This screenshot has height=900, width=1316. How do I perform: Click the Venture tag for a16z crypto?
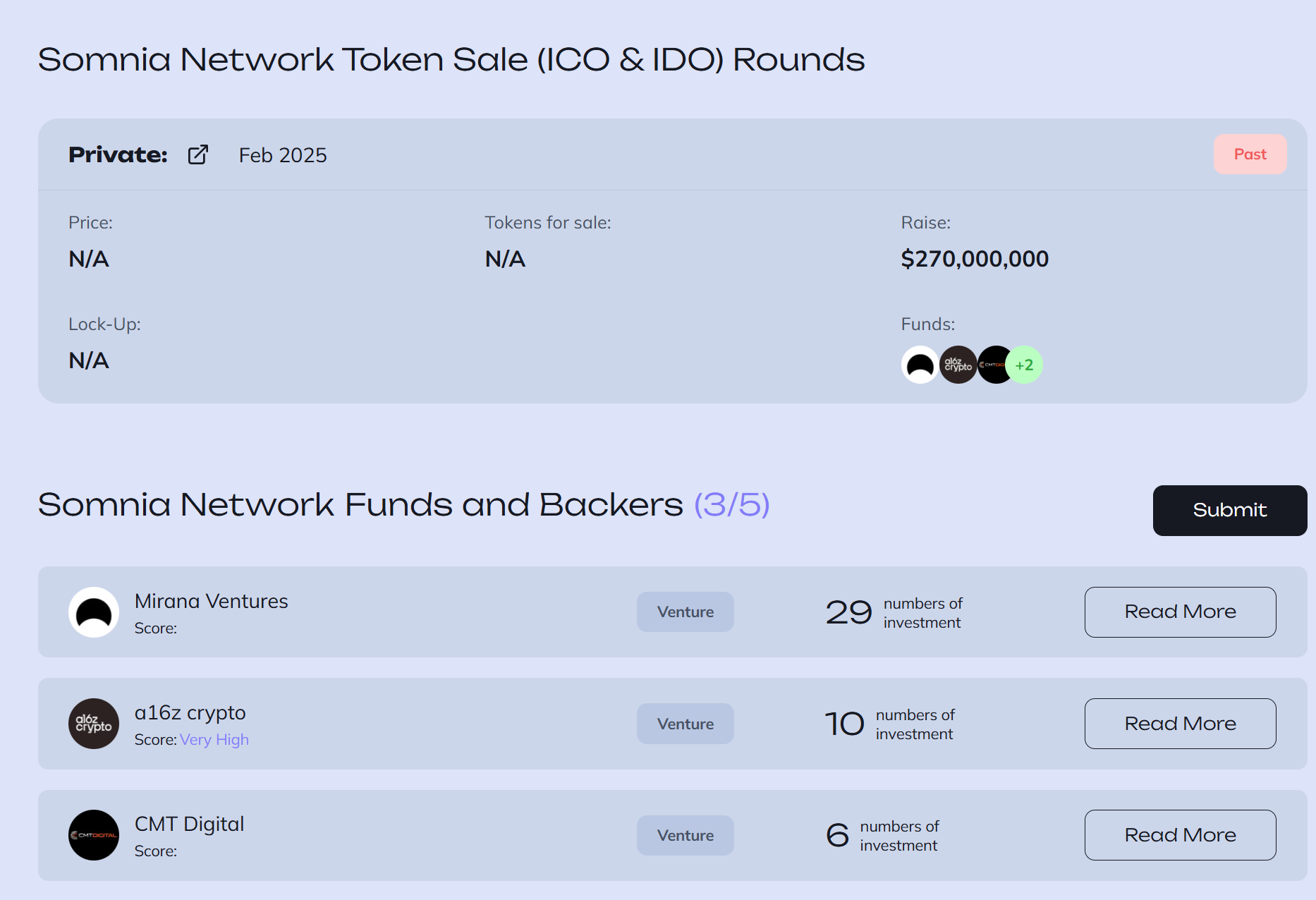coord(685,724)
